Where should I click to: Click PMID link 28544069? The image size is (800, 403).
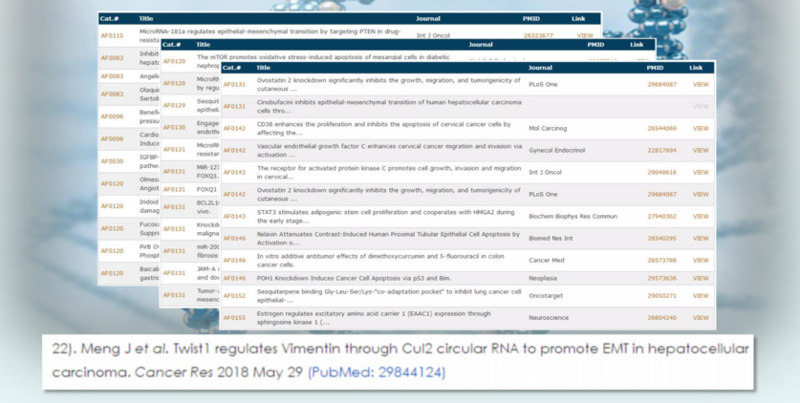click(x=661, y=129)
